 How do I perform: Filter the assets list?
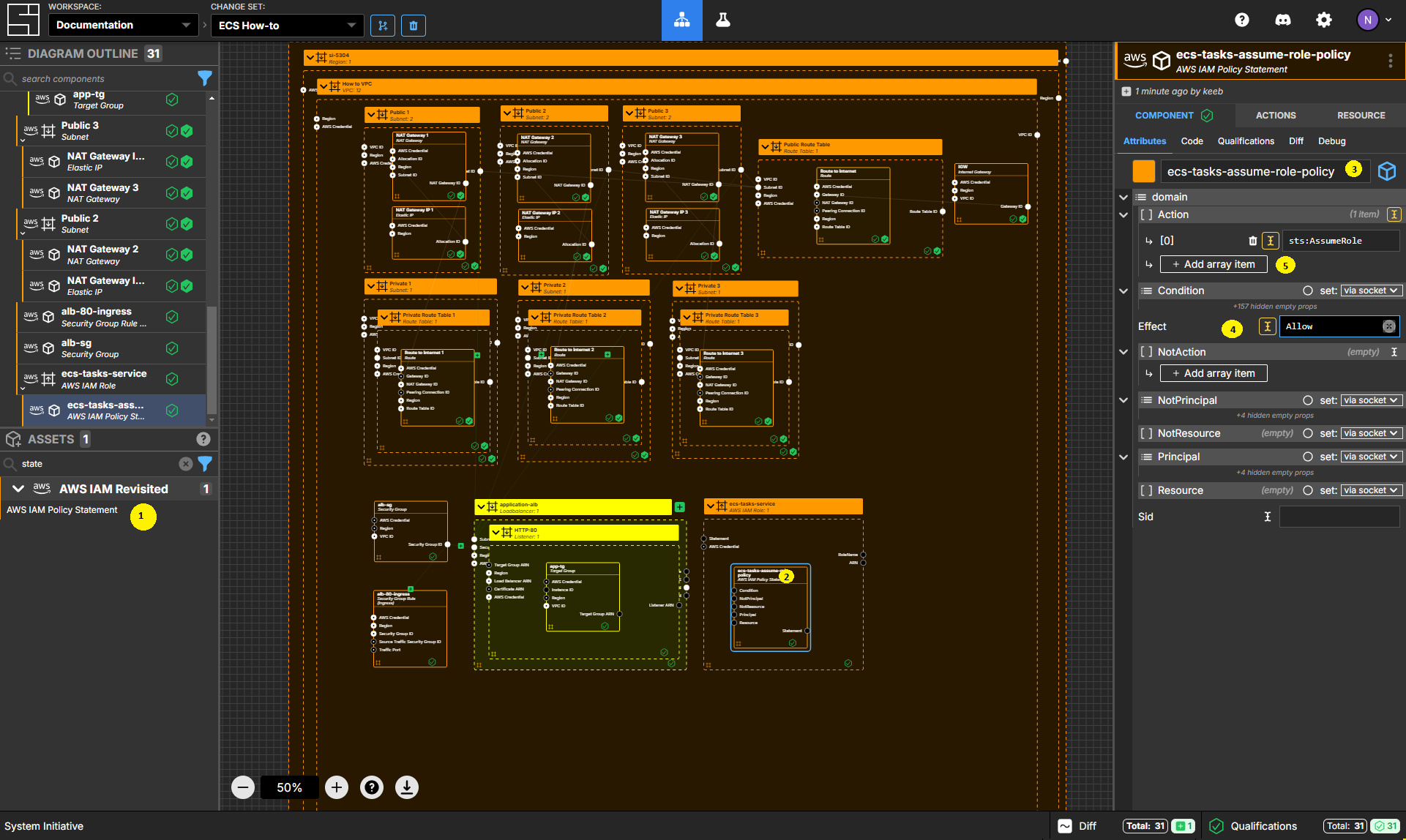[205, 464]
